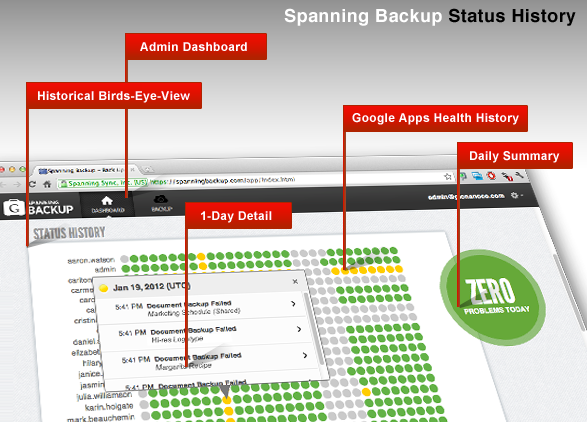Close the Jan 19, 2012 detail popup
587x422 pixels.
(x=295, y=281)
